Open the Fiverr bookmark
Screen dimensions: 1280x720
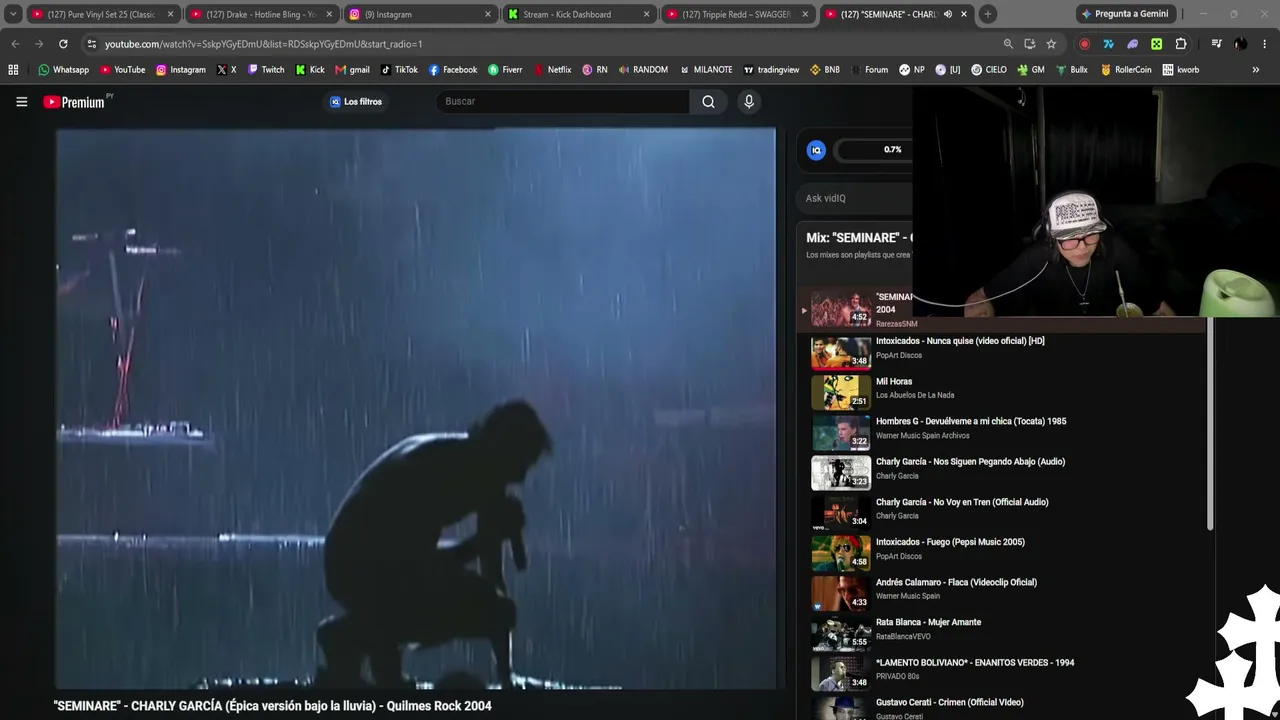[505, 70]
